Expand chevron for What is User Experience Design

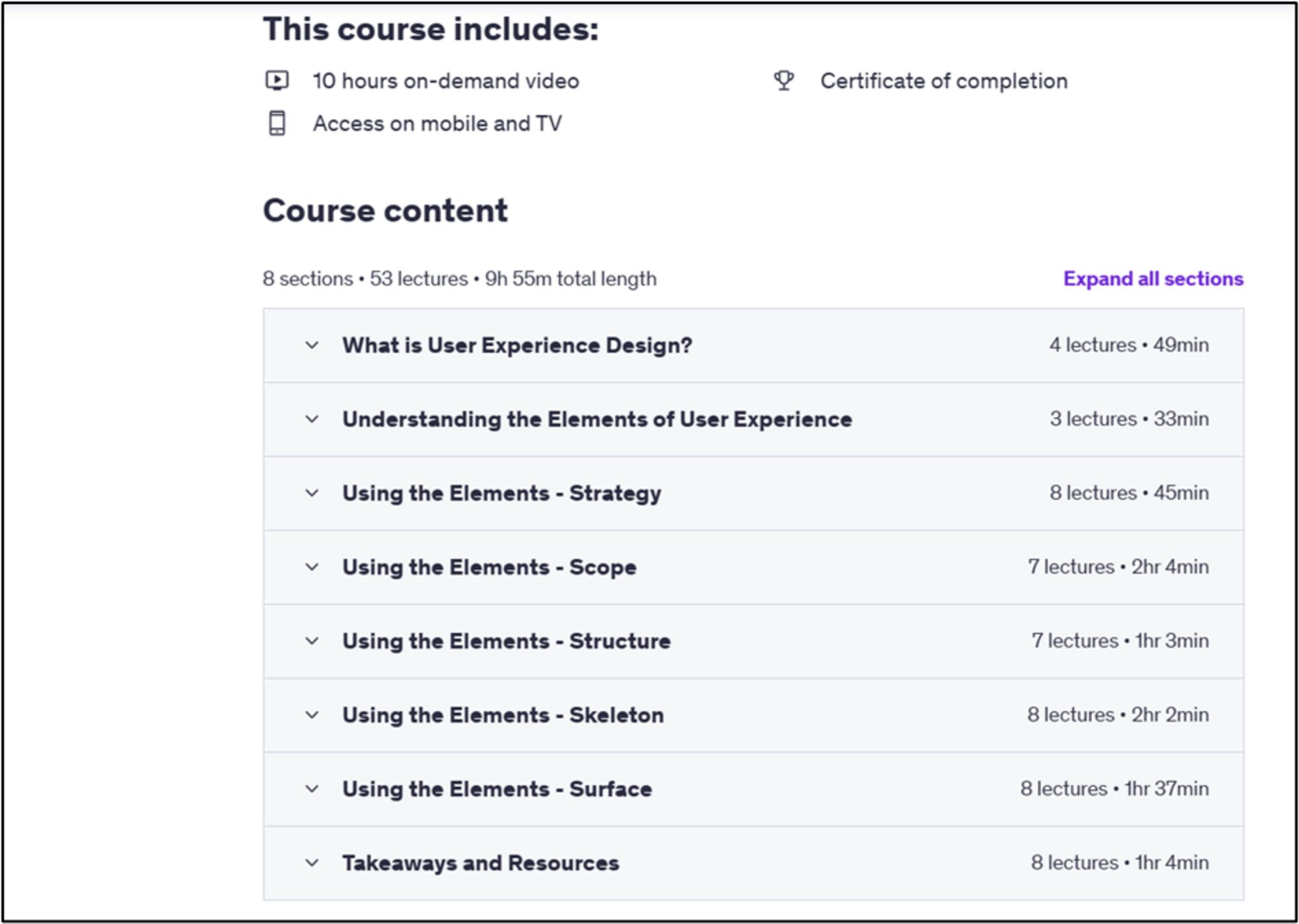312,345
